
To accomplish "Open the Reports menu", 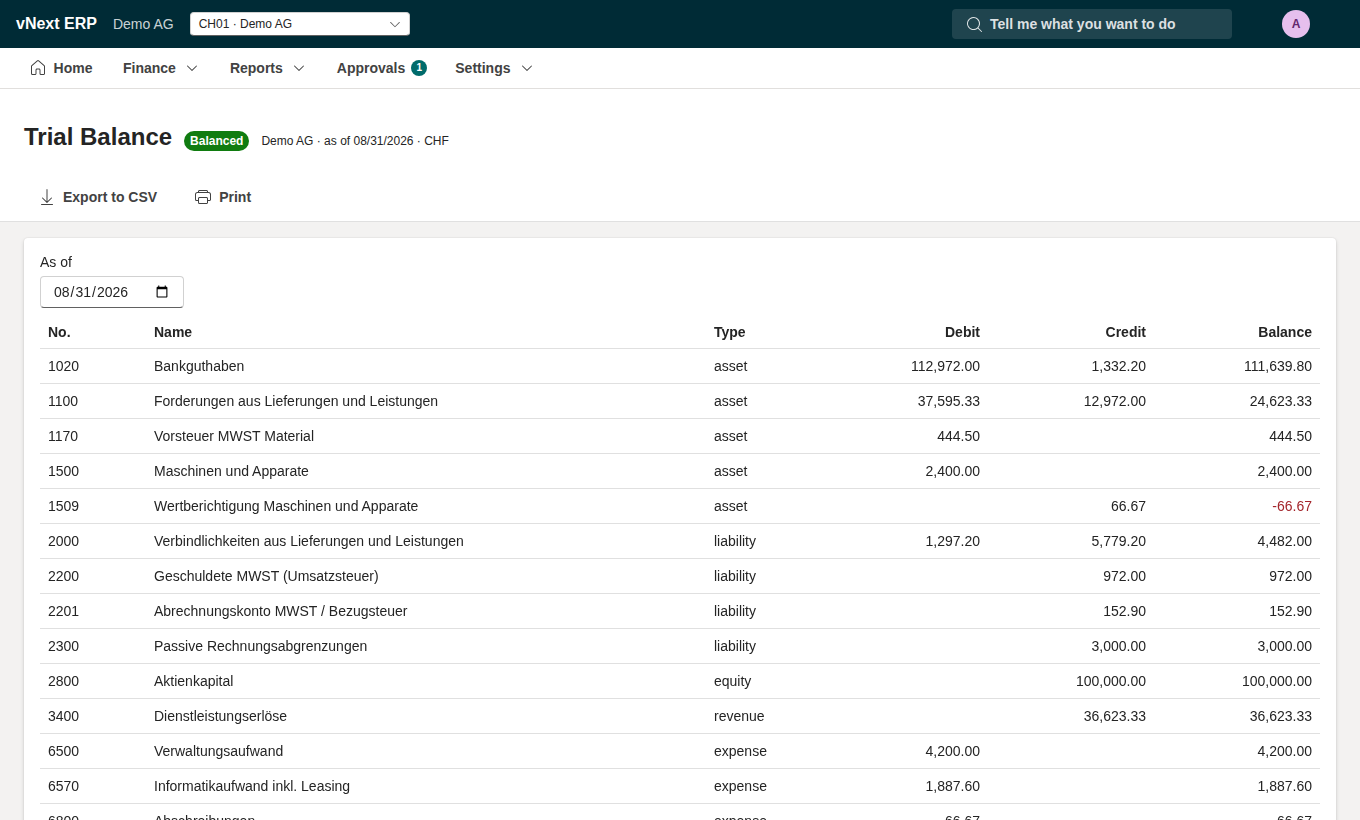I will (268, 68).
